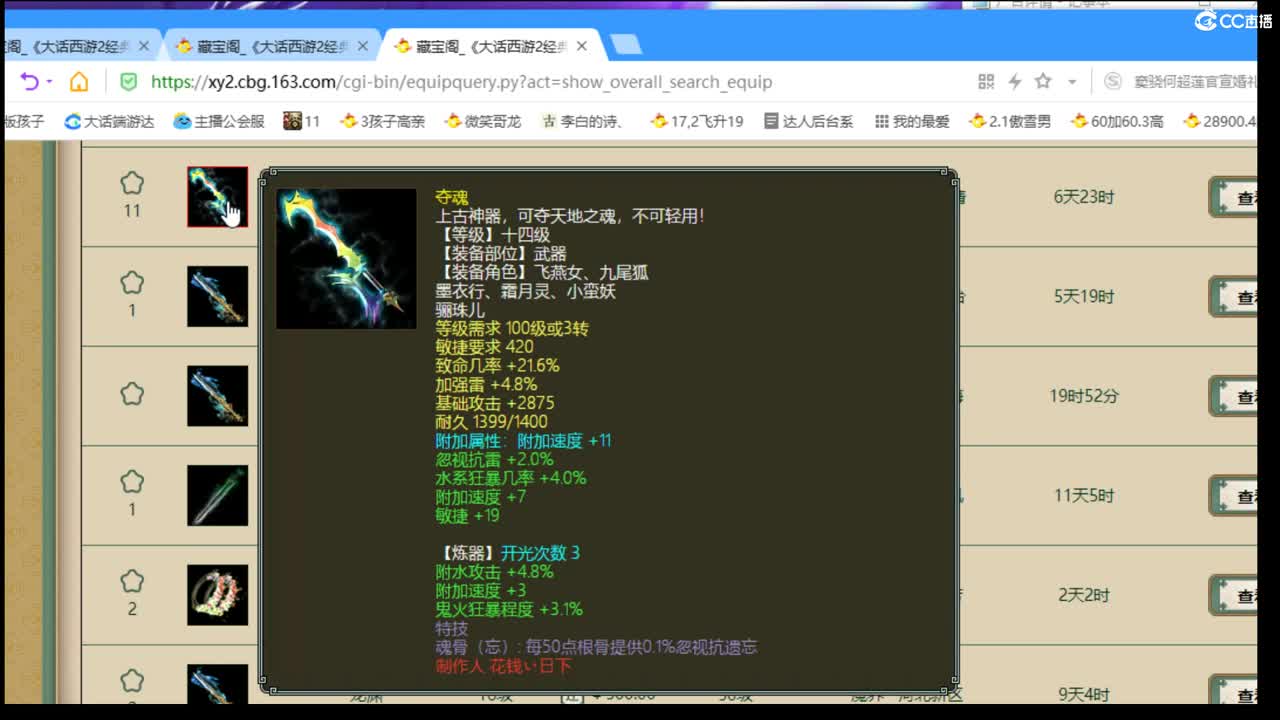Screen dimensions: 1280x720
Task: Open the 微笑哥龙 bookmark
Action: coord(483,121)
